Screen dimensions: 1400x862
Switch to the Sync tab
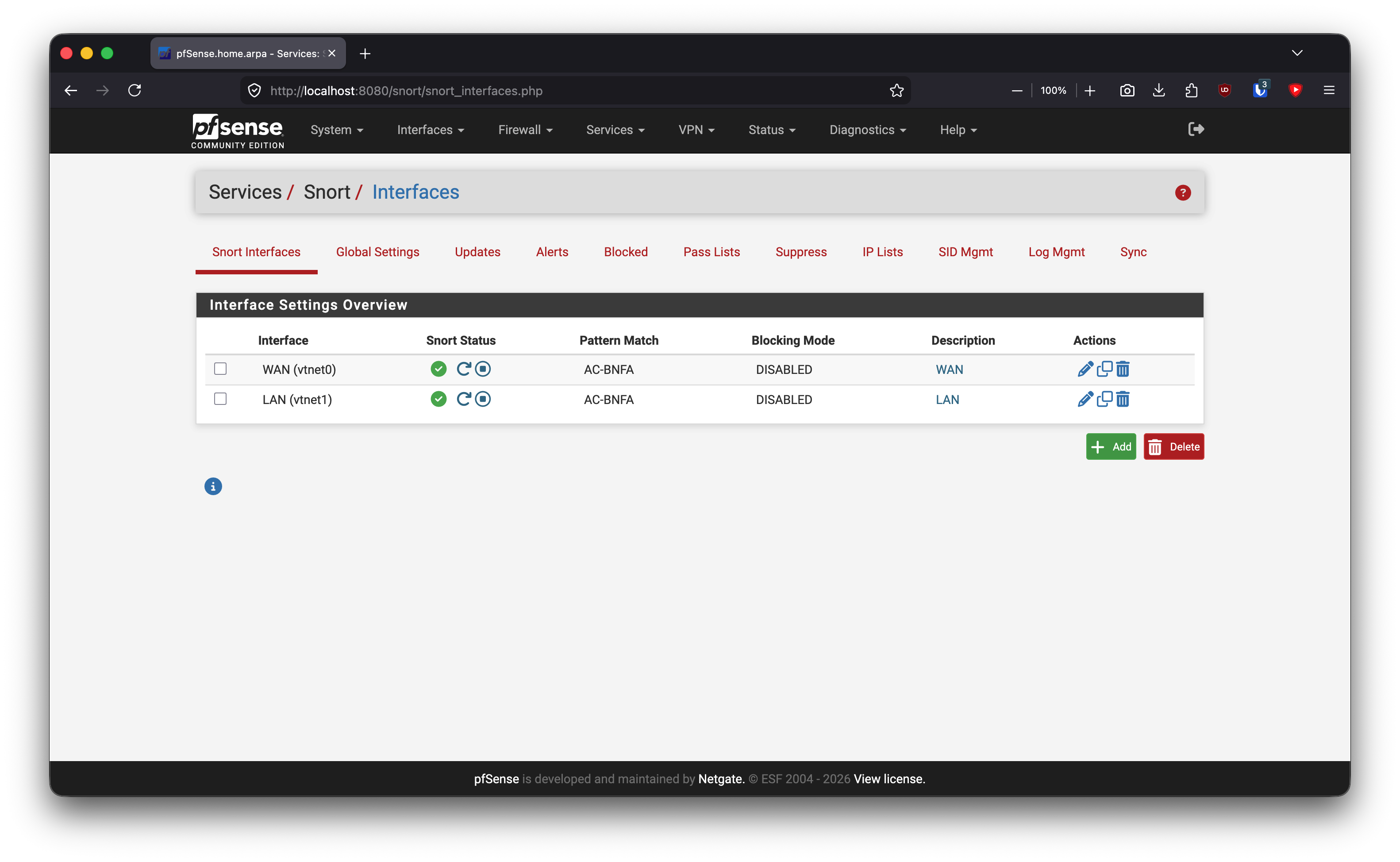point(1133,252)
